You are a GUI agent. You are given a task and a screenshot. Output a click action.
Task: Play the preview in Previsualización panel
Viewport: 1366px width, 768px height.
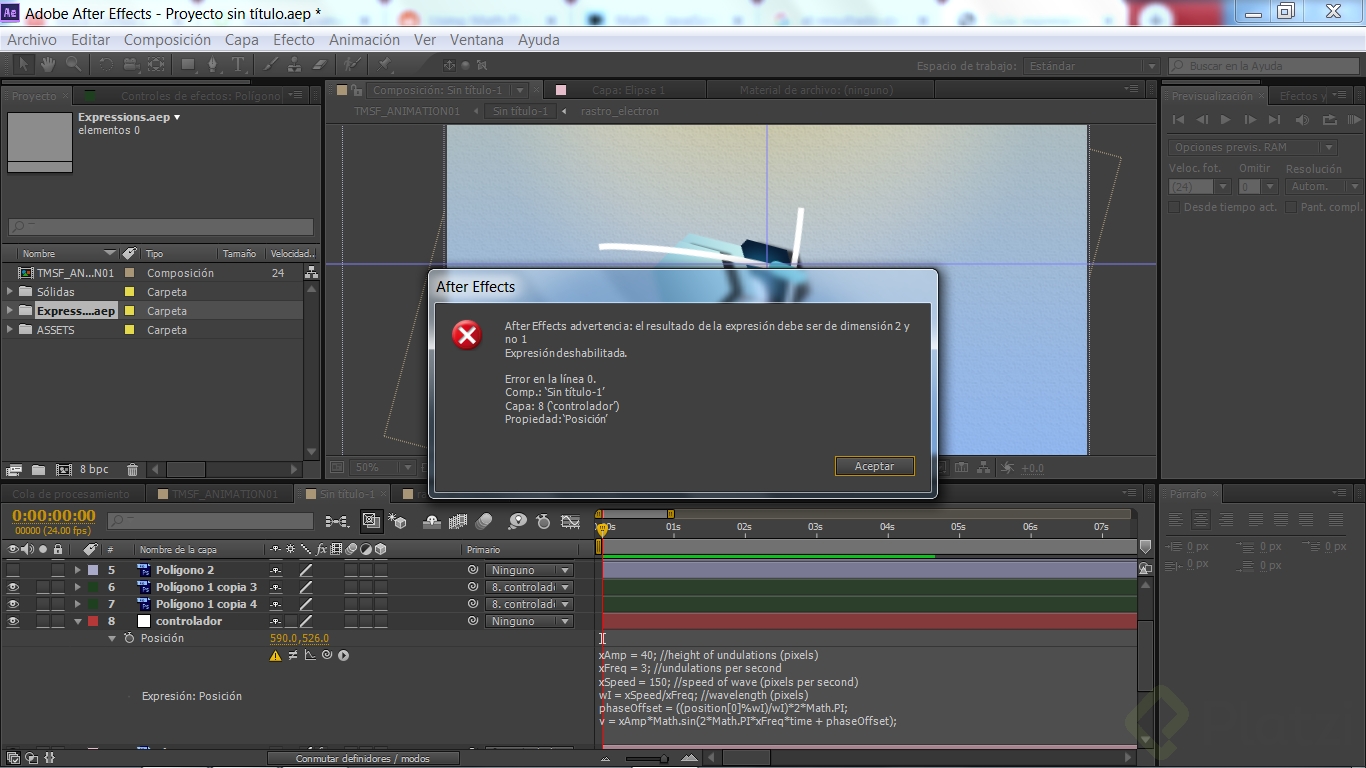click(x=1226, y=120)
